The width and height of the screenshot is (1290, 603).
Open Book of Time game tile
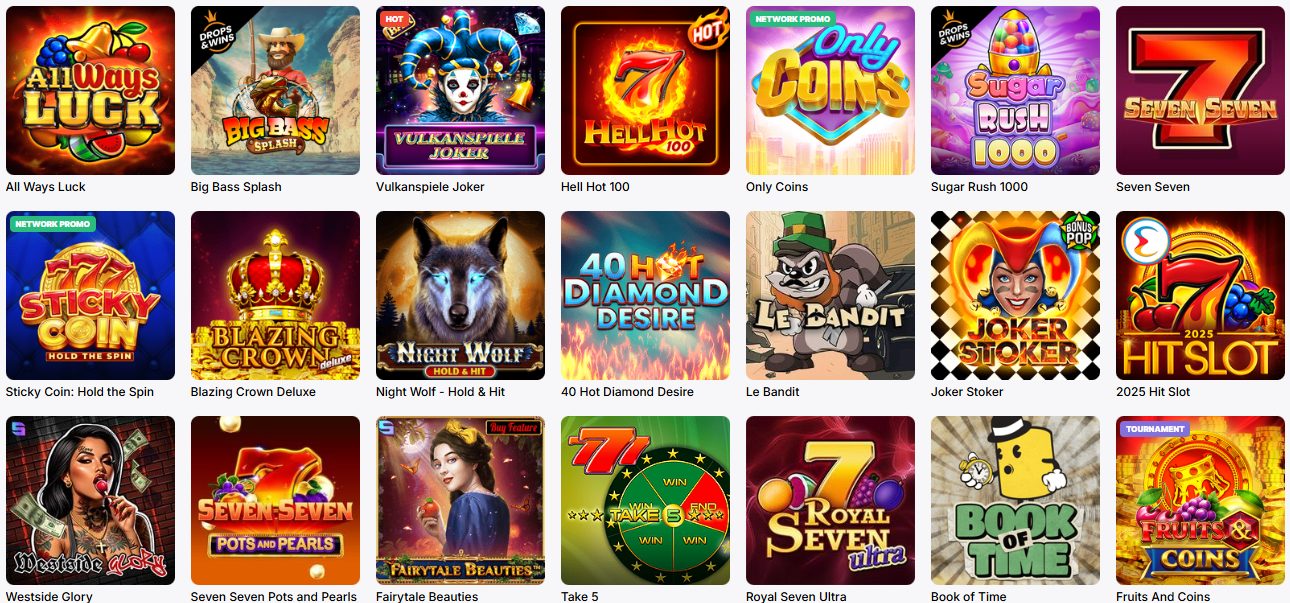1015,500
